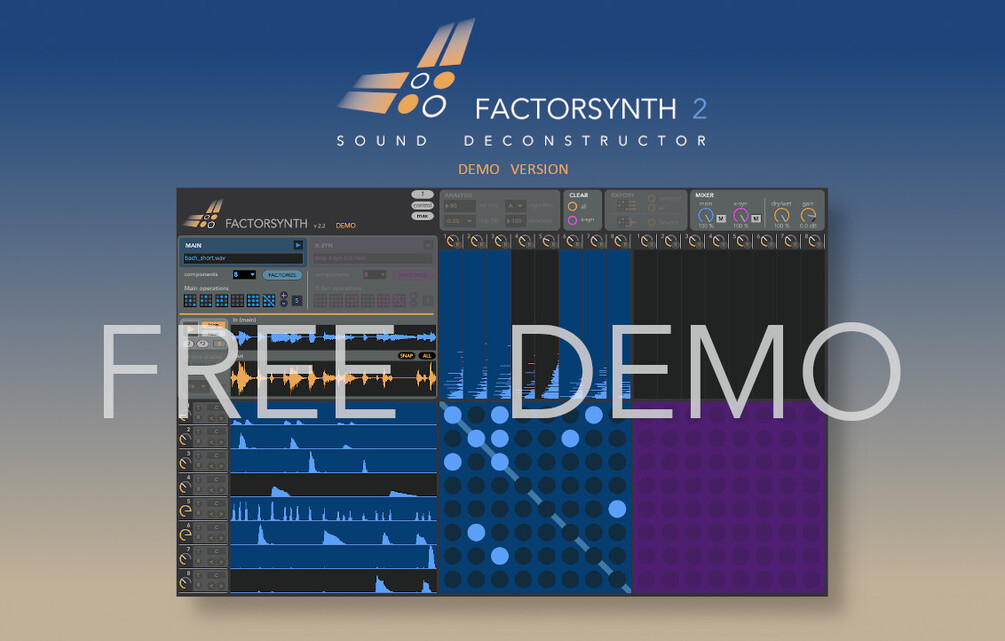This screenshot has height=641, width=1005.
Task: Click the S button in Main operations
Action: coord(297,300)
